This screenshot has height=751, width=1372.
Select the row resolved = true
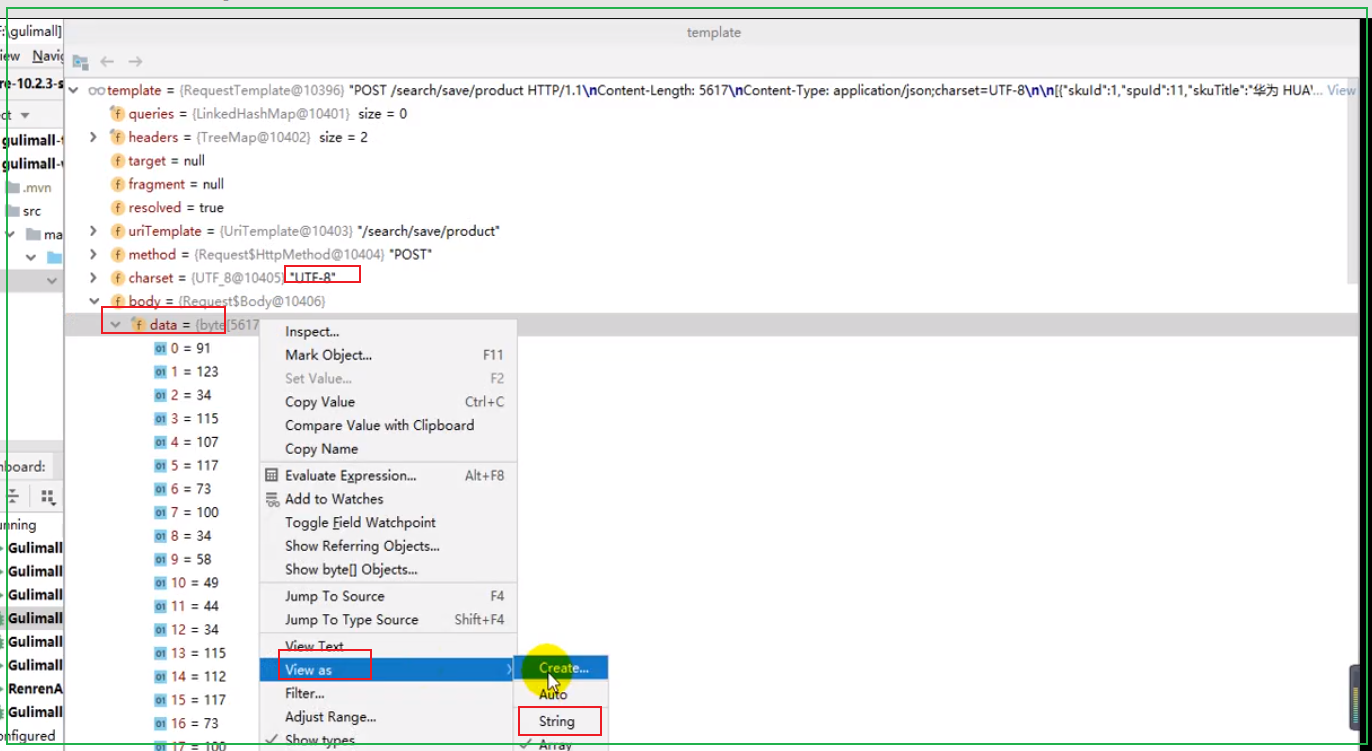click(x=167, y=208)
